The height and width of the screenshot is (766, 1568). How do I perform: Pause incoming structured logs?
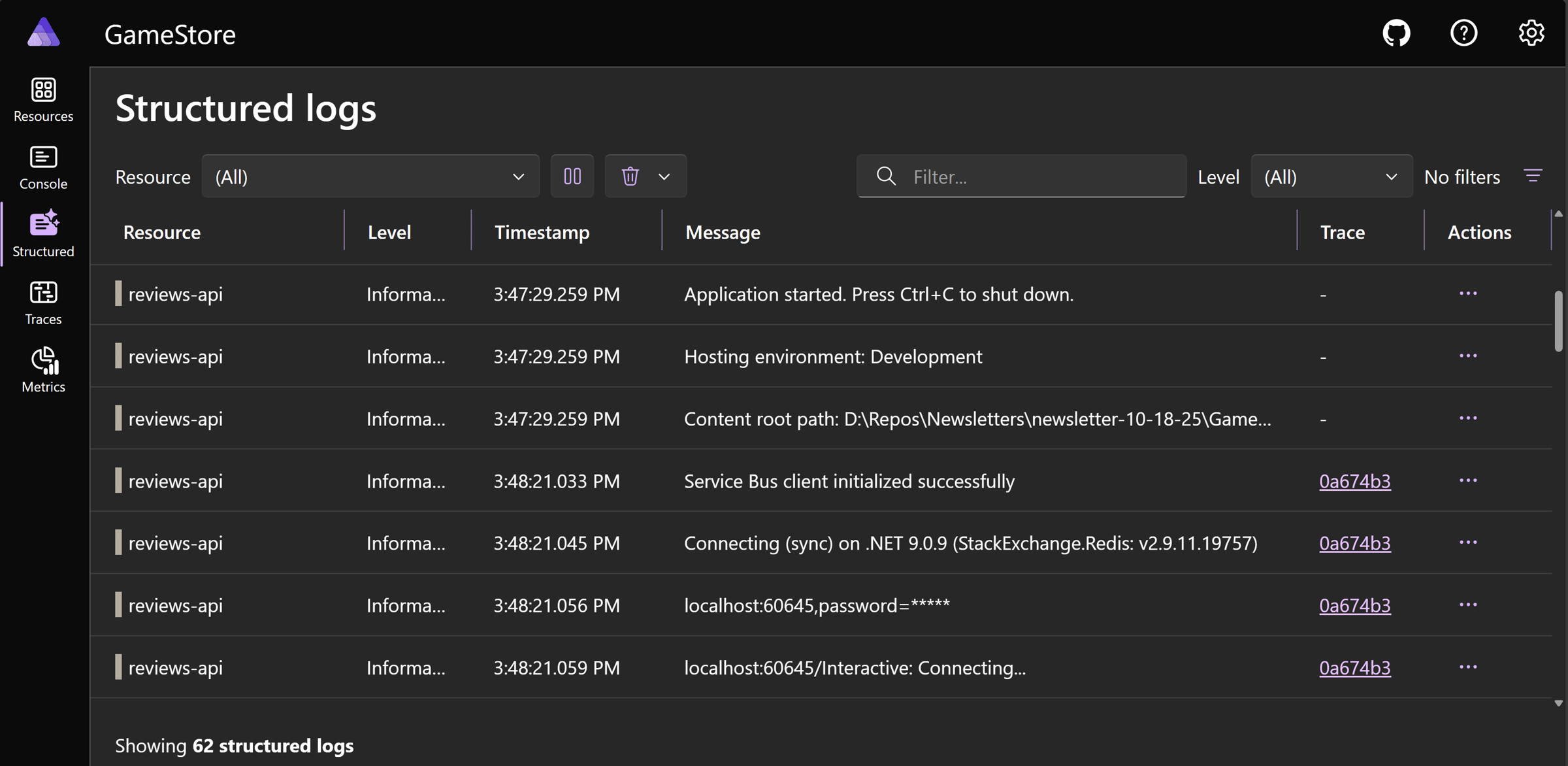[572, 176]
